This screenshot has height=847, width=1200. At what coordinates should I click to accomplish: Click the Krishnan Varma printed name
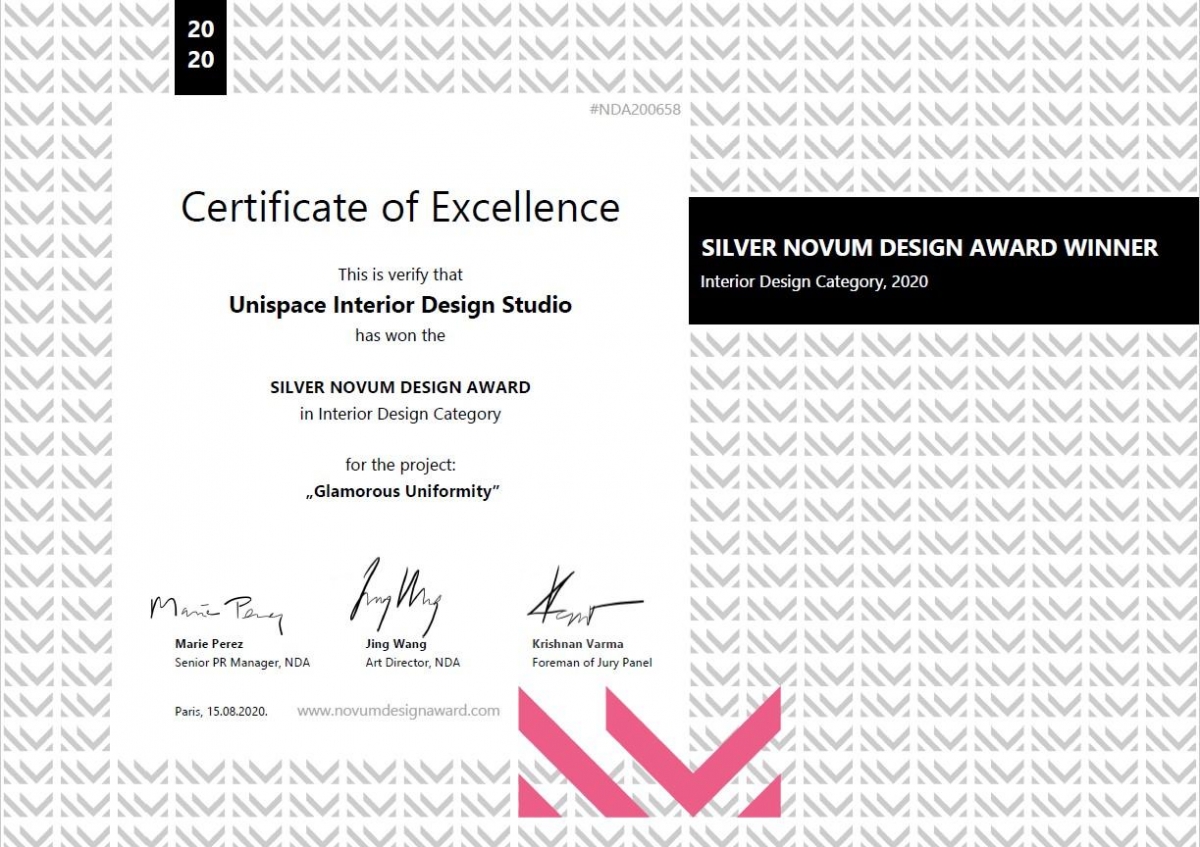click(x=578, y=644)
